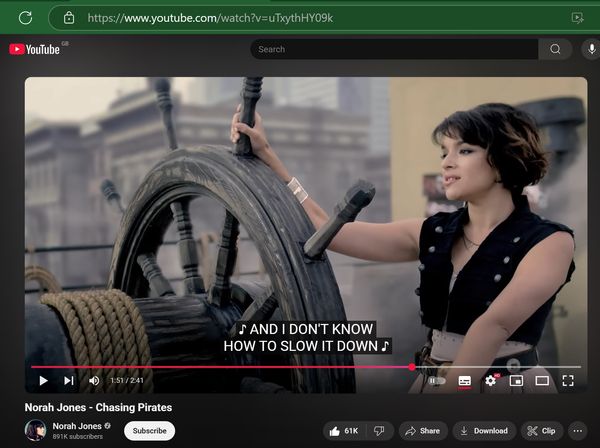The width and height of the screenshot is (600, 448).
Task: Enable theater mode view
Action: click(542, 380)
